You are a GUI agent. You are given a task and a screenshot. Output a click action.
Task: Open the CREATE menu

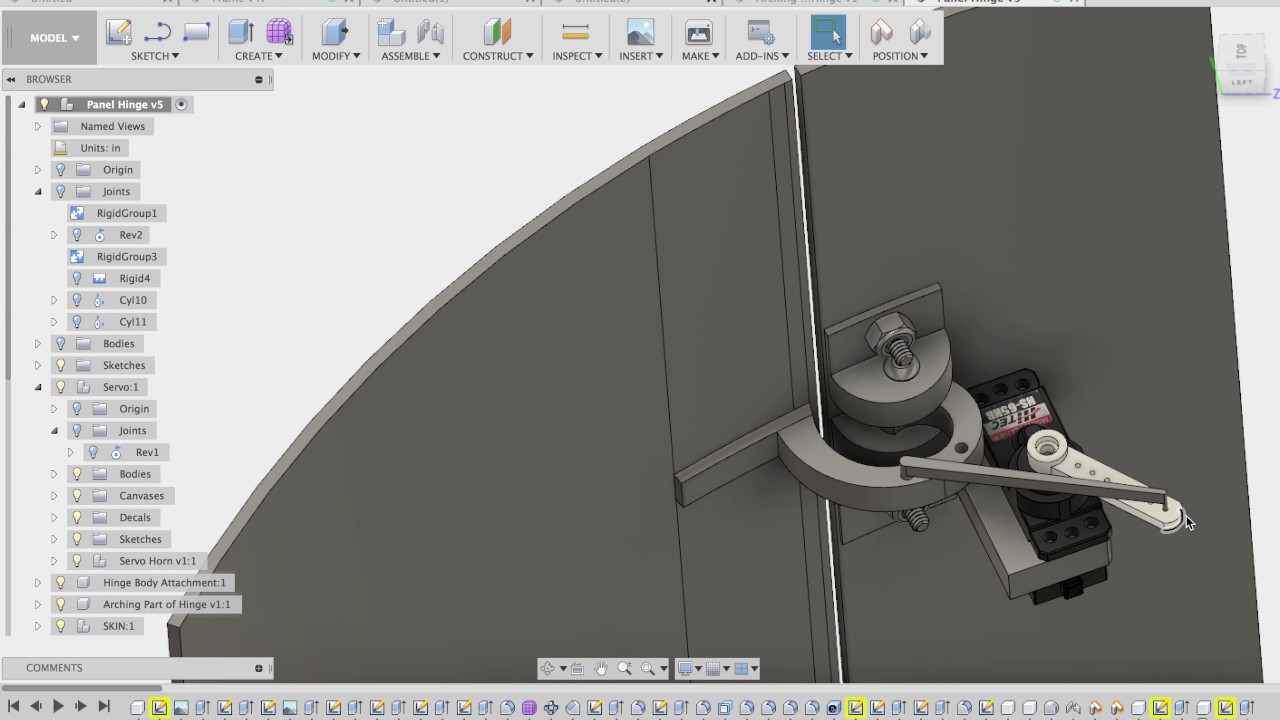(259, 56)
